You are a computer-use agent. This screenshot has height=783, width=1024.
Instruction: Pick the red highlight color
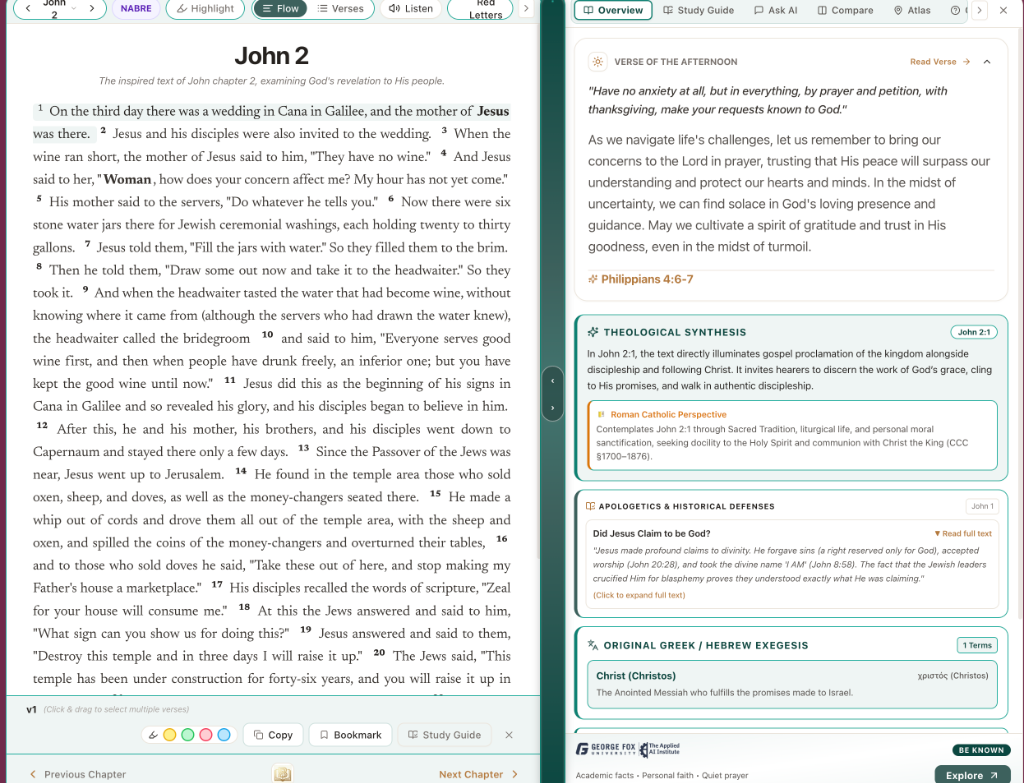click(x=206, y=735)
